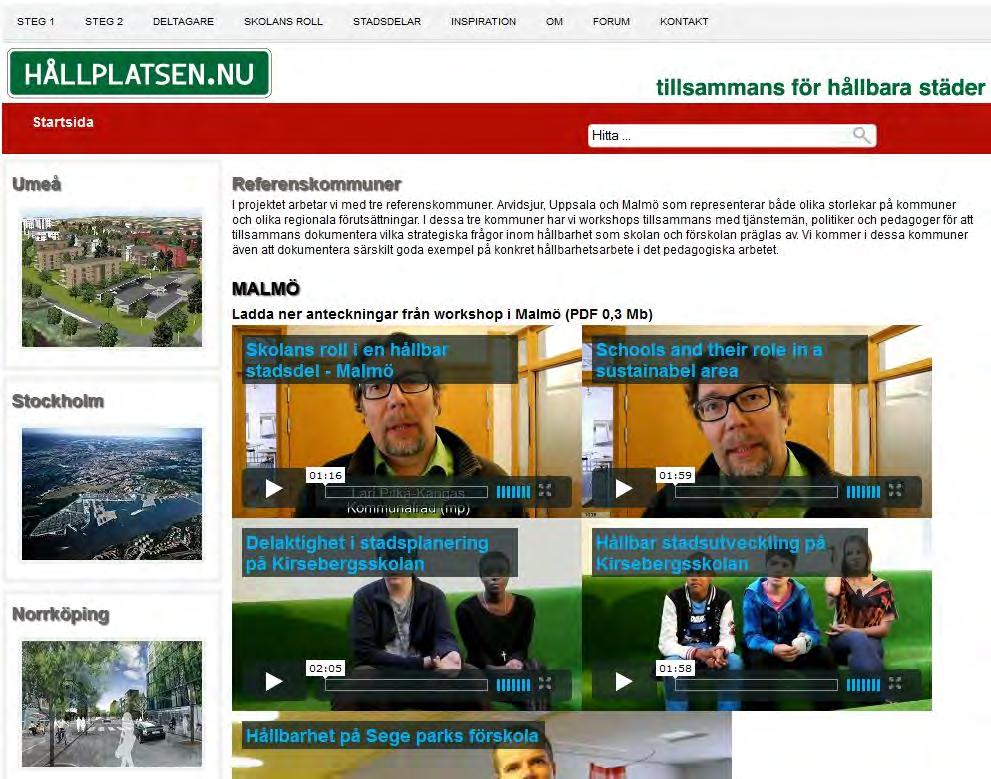
Task: Enter fullscreen on 'Schools and their role' video
Action: (x=895, y=490)
